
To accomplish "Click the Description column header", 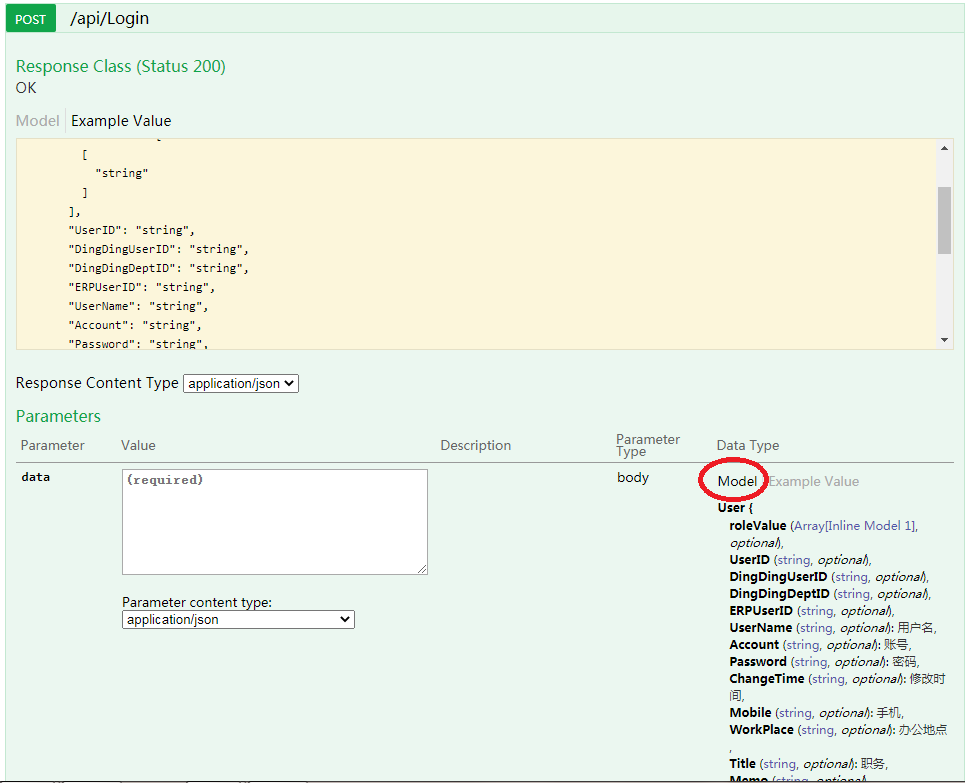I will pos(476,445).
